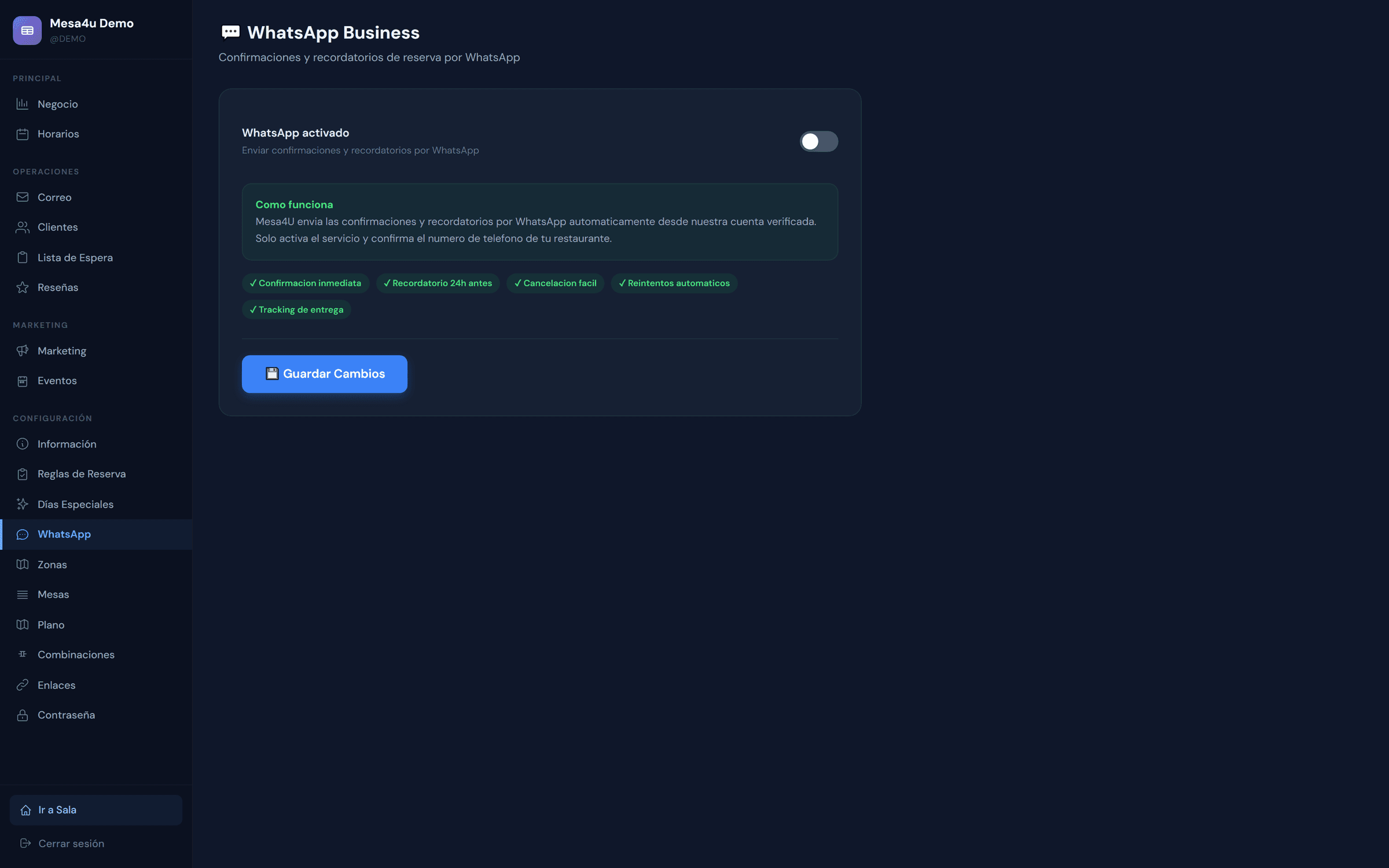Click the people icon beside Clientes
This screenshot has width=1389, height=868.
pos(23,227)
